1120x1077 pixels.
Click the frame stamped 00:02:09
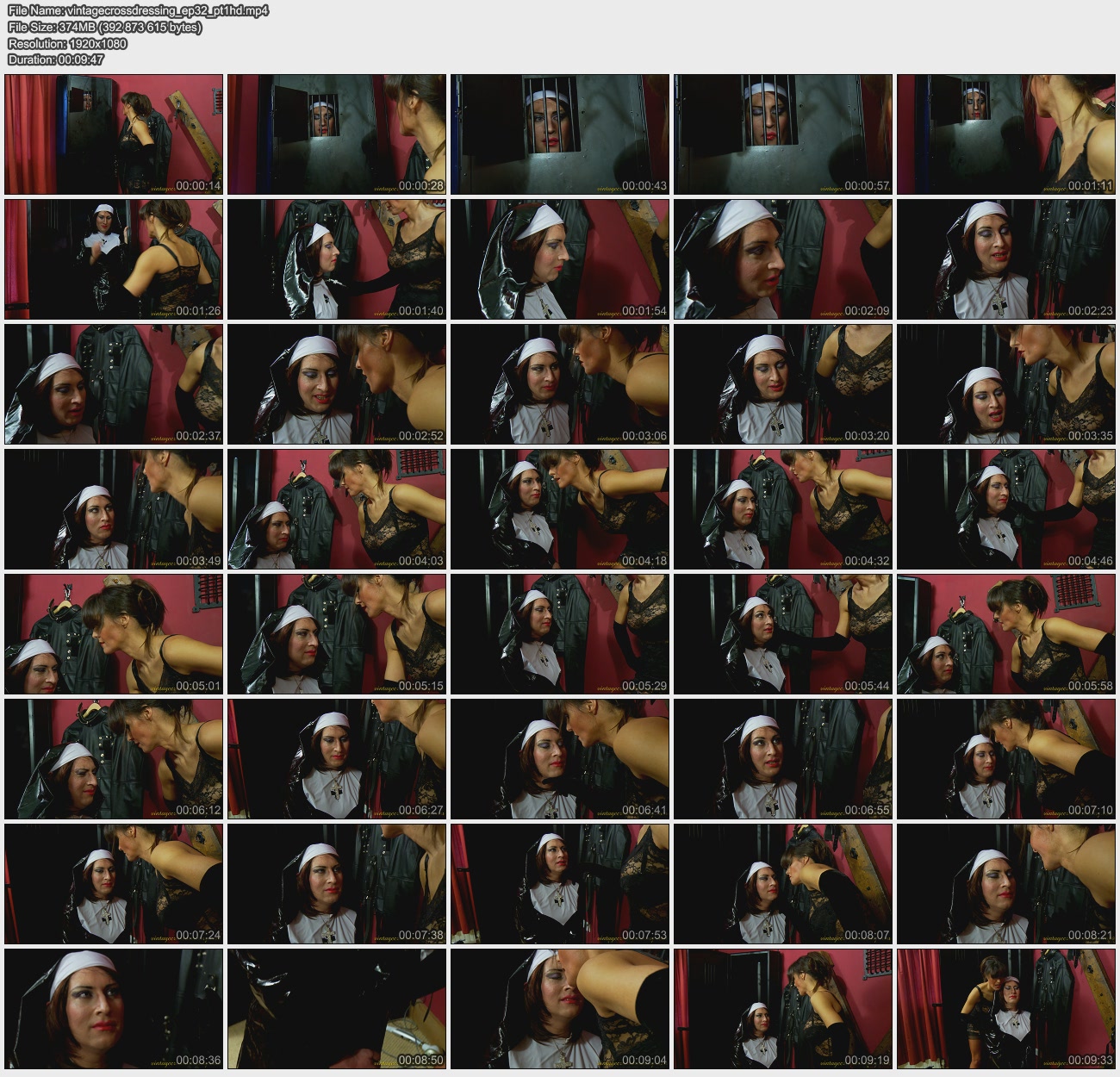(783, 259)
